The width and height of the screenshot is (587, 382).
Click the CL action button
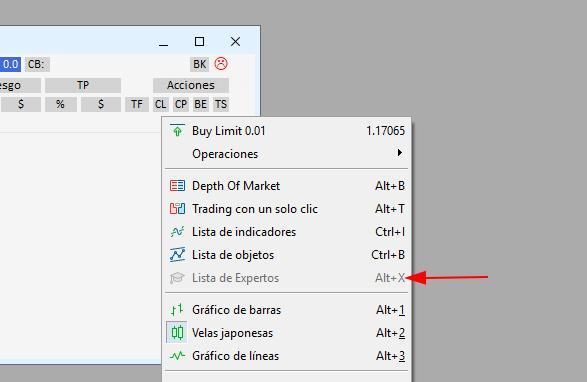161,104
